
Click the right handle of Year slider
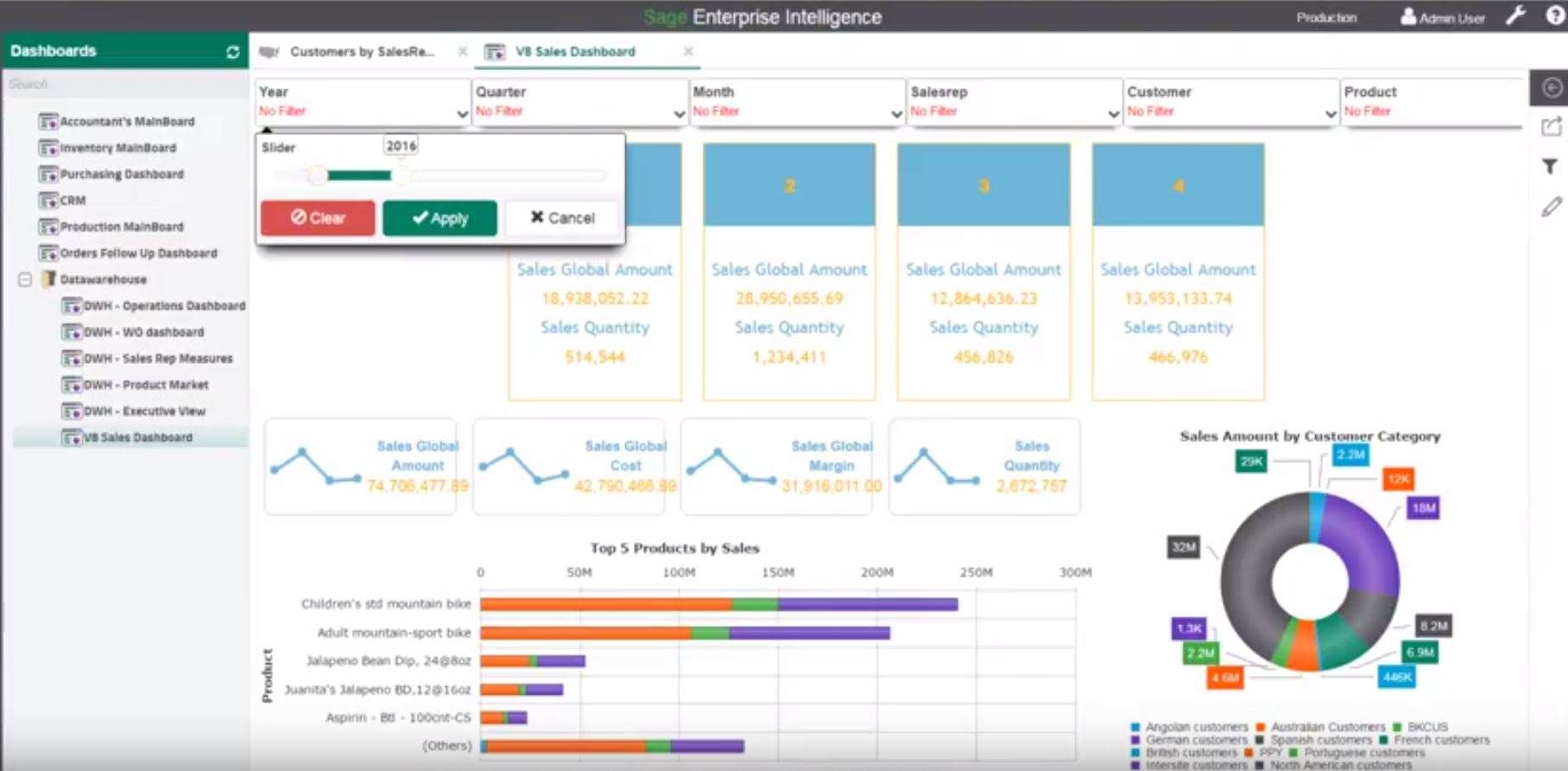click(x=400, y=176)
